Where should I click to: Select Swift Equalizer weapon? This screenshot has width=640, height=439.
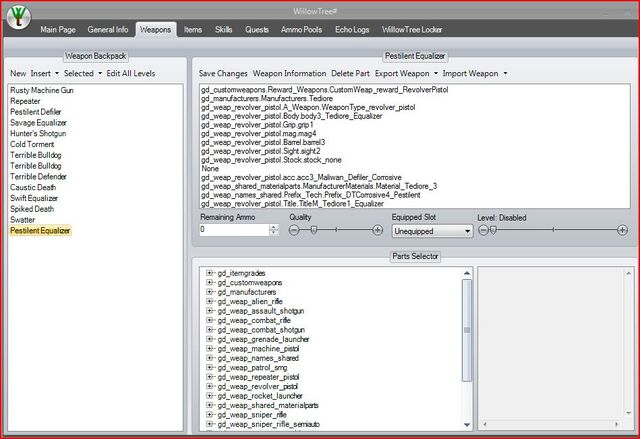34,198
